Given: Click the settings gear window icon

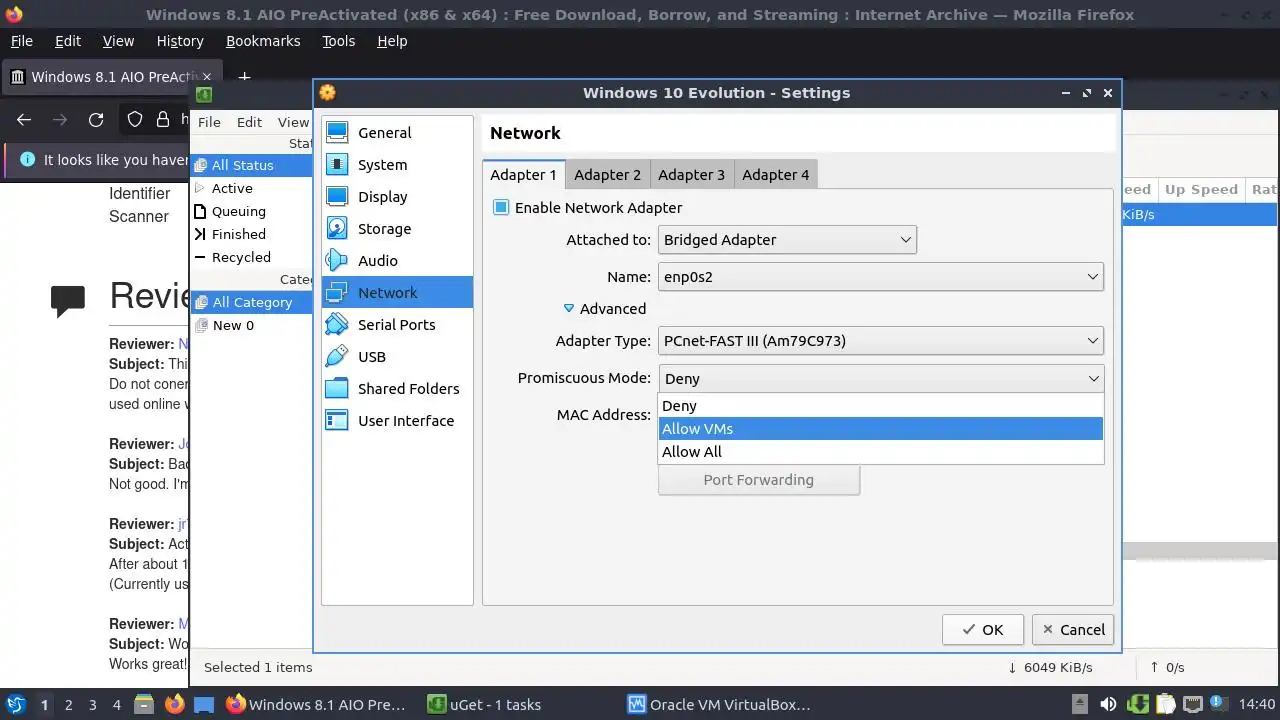Looking at the screenshot, I should [x=327, y=93].
